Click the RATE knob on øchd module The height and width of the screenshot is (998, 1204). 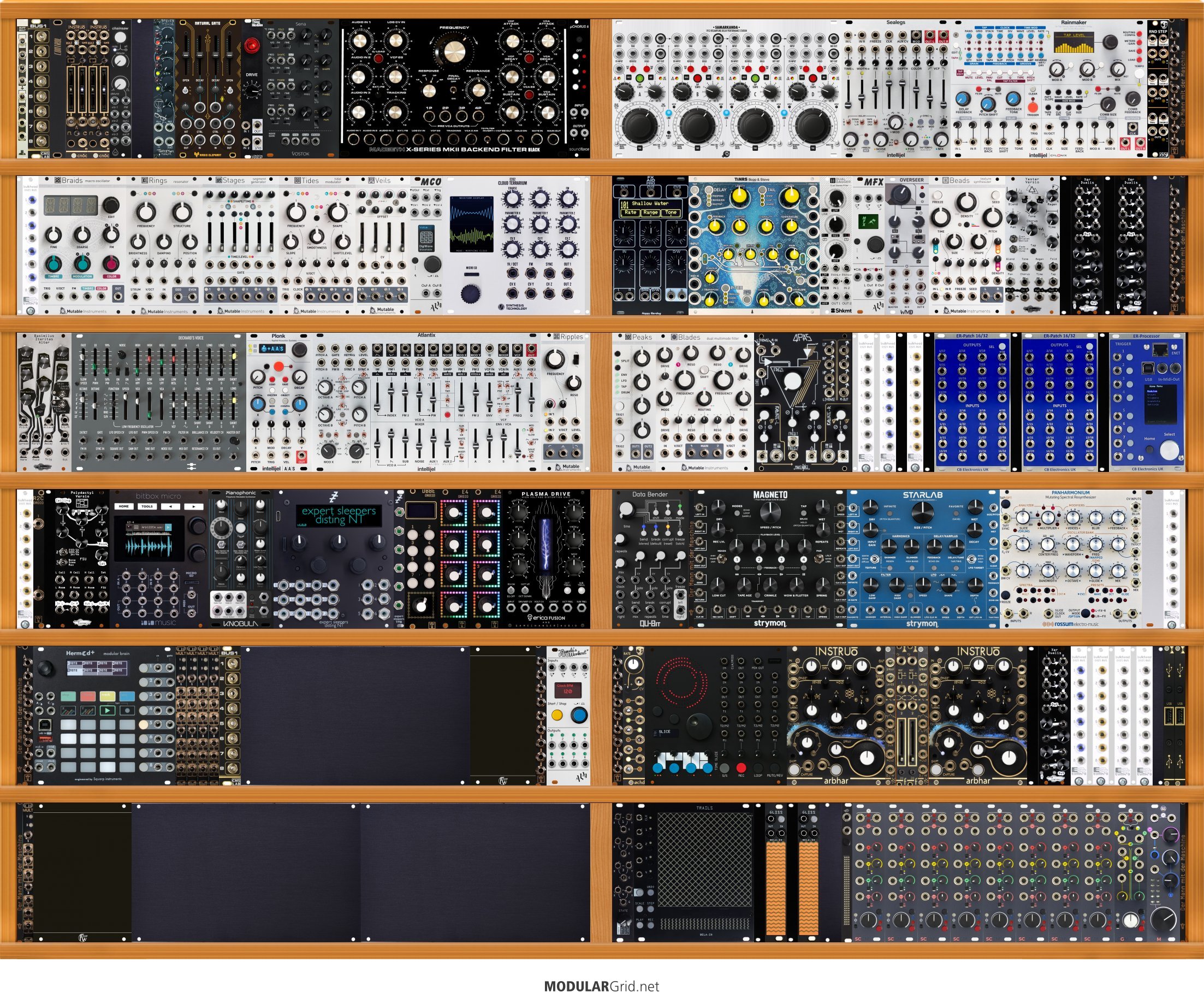coord(632,664)
